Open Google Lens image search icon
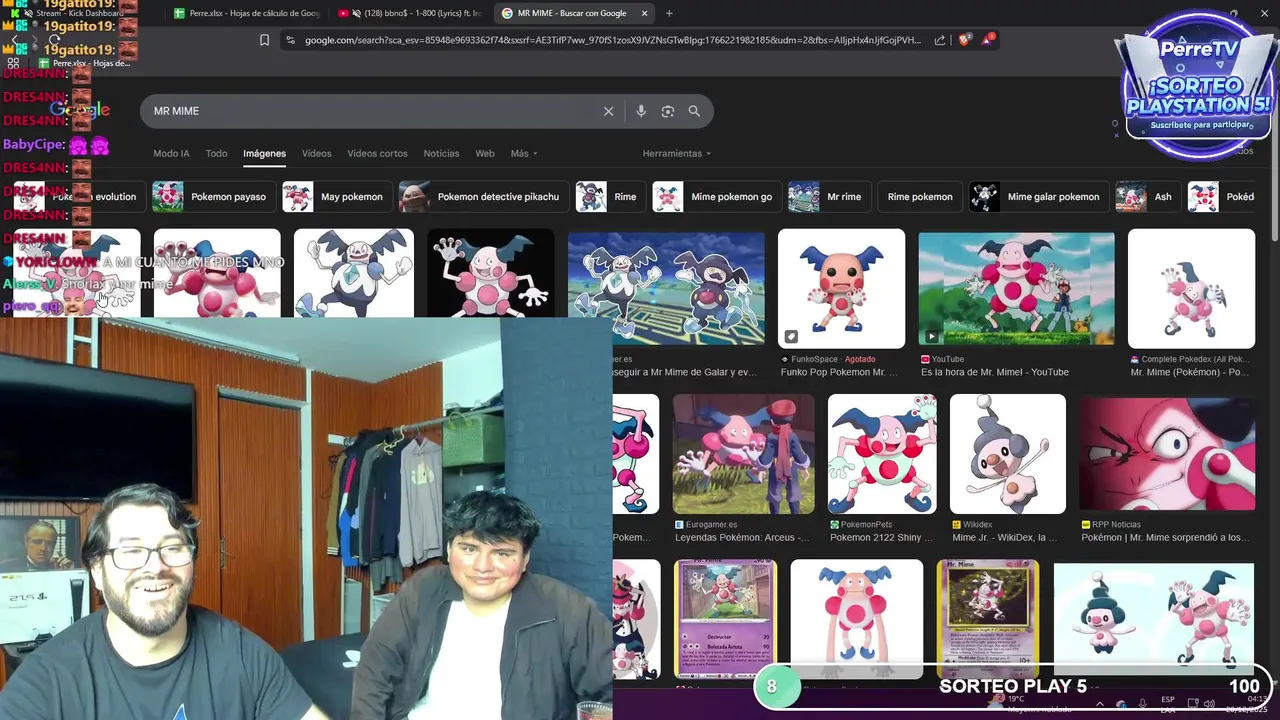Image resolution: width=1280 pixels, height=720 pixels. point(668,111)
